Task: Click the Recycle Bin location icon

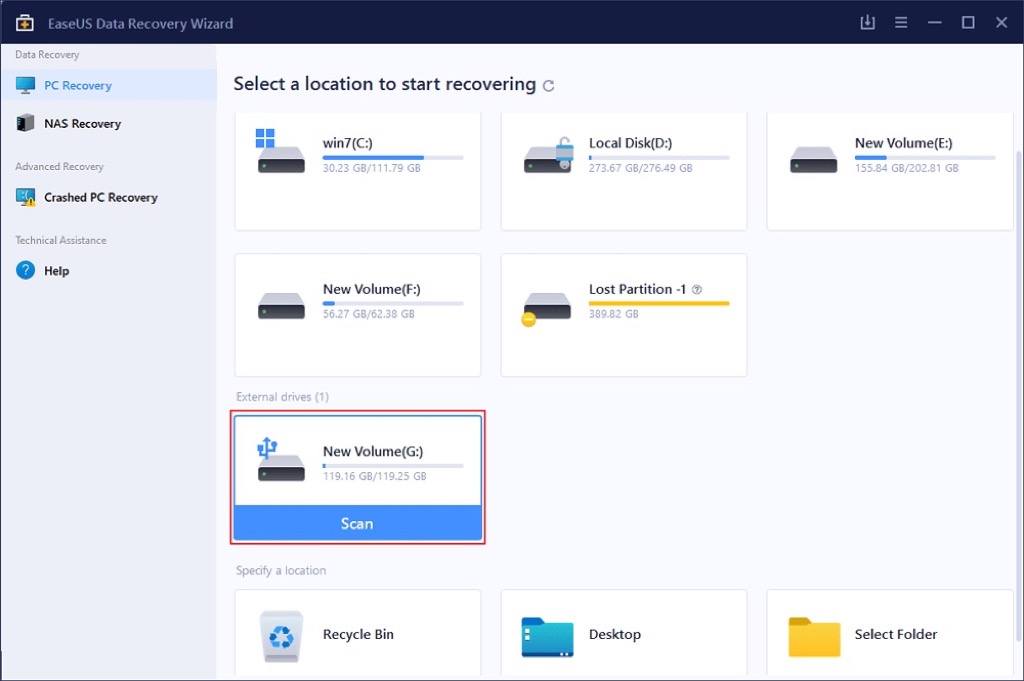Action: point(281,636)
